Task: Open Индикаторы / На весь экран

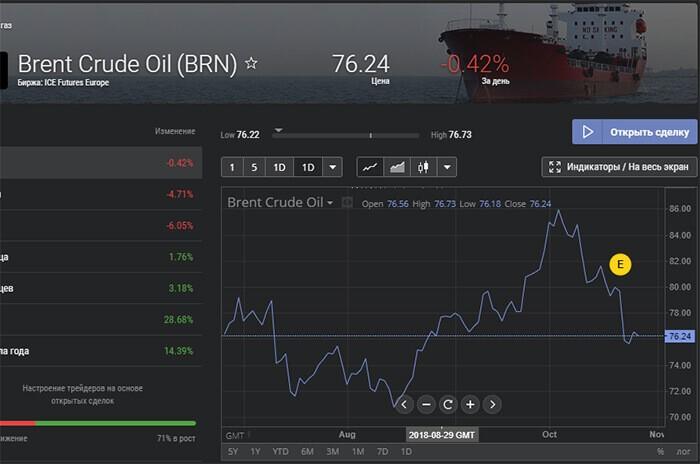Action: pos(618,167)
